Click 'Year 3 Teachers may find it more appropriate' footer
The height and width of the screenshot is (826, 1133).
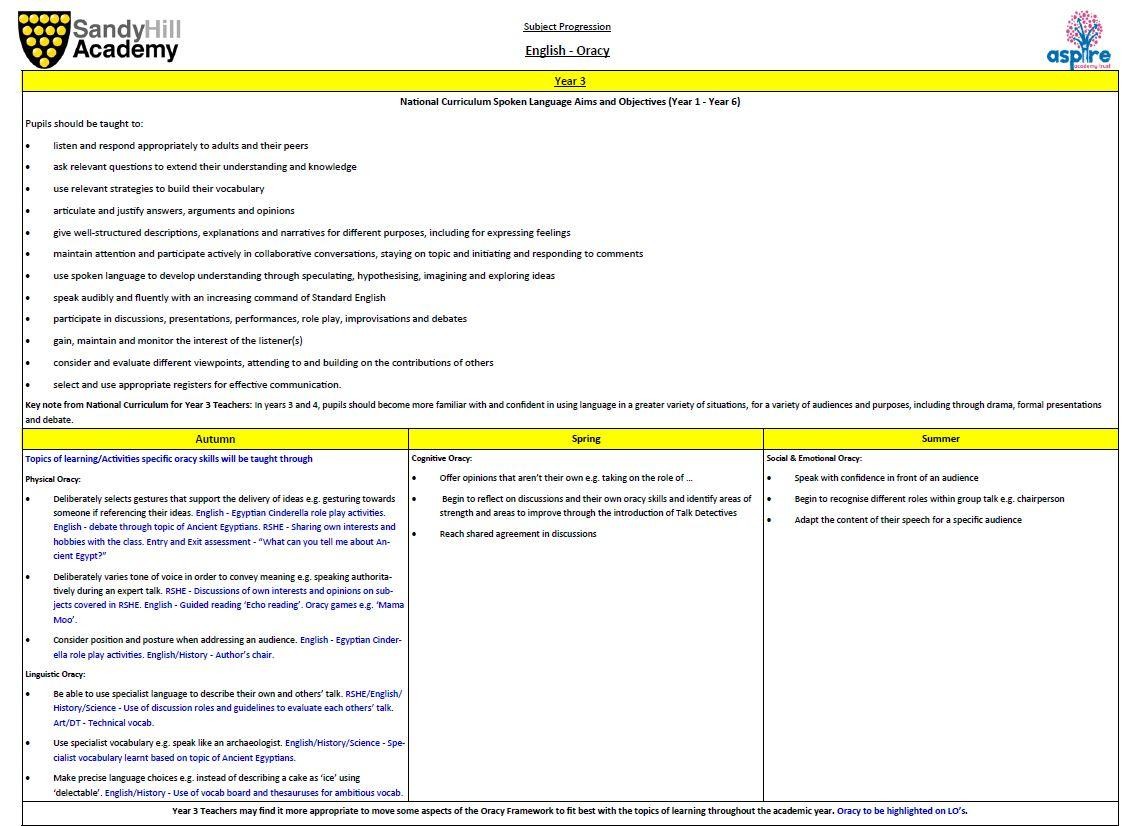point(570,811)
